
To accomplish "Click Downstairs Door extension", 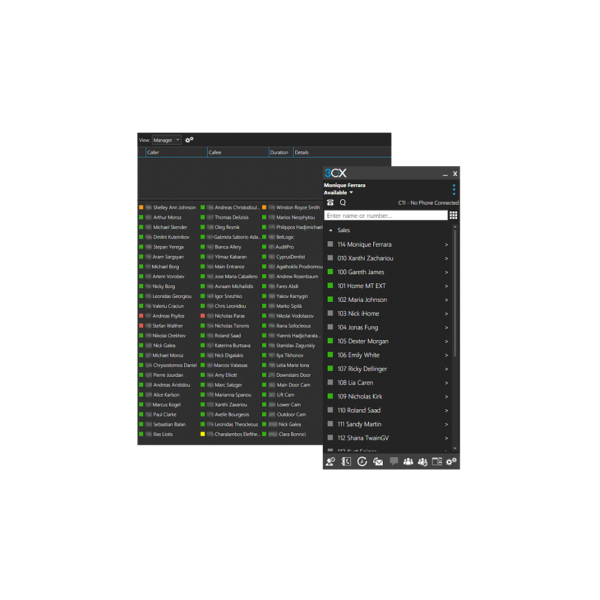I will click(x=293, y=375).
